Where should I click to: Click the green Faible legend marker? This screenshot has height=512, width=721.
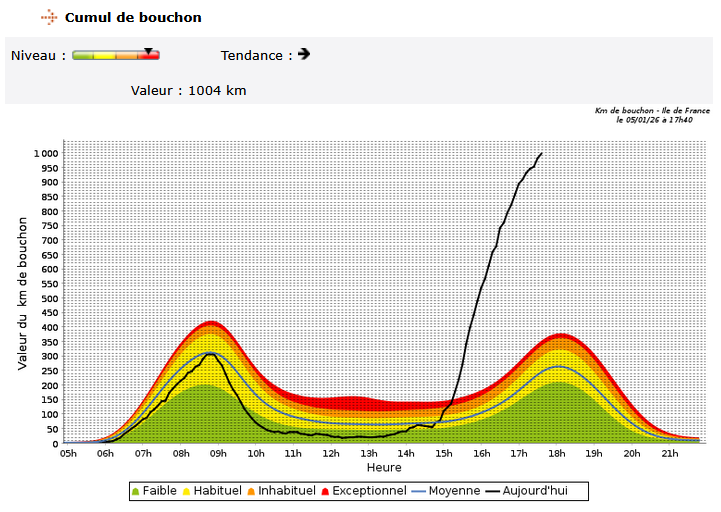click(136, 492)
